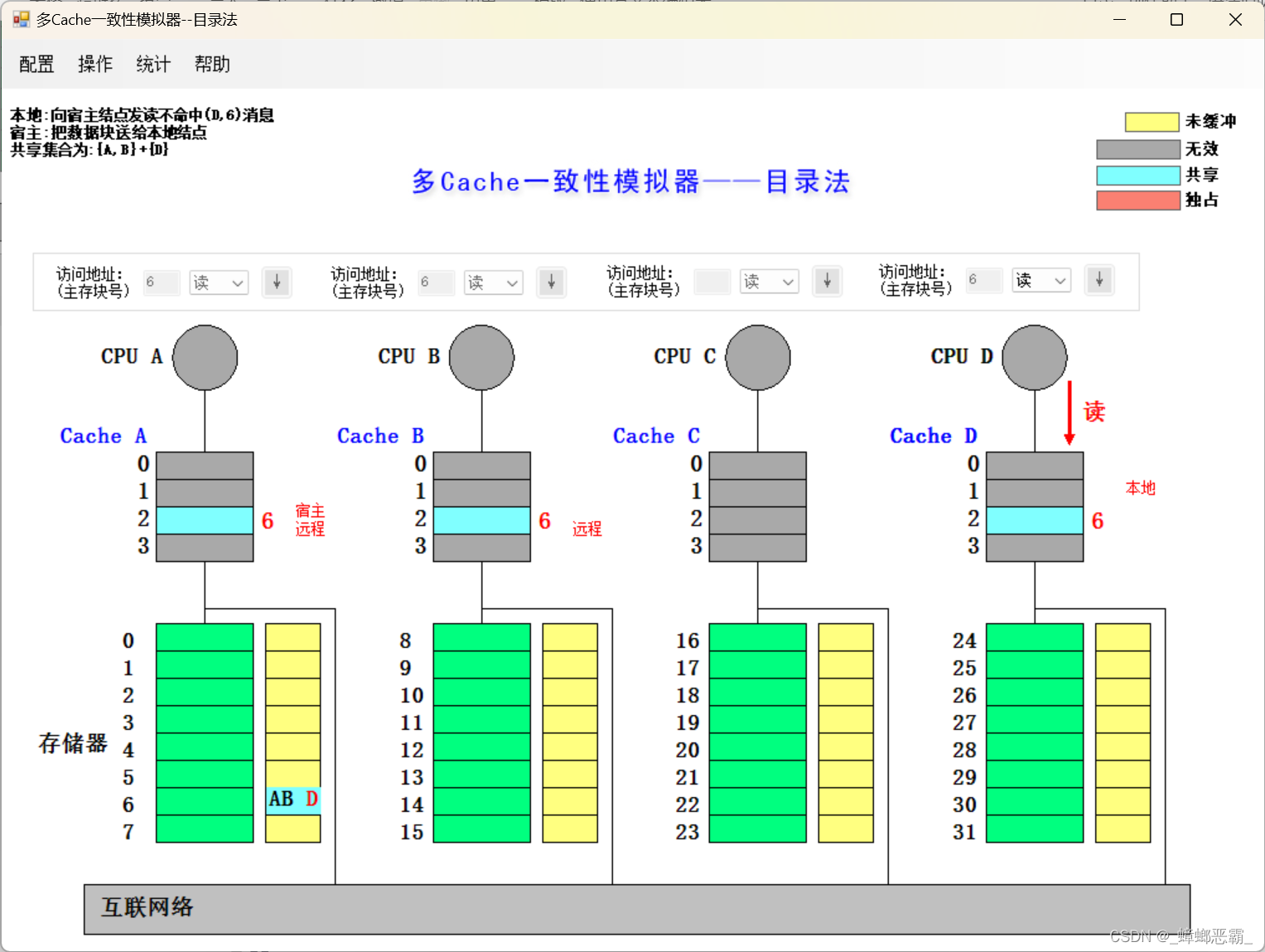
Task: Select Cache D shared block line 2
Action: click(1035, 520)
